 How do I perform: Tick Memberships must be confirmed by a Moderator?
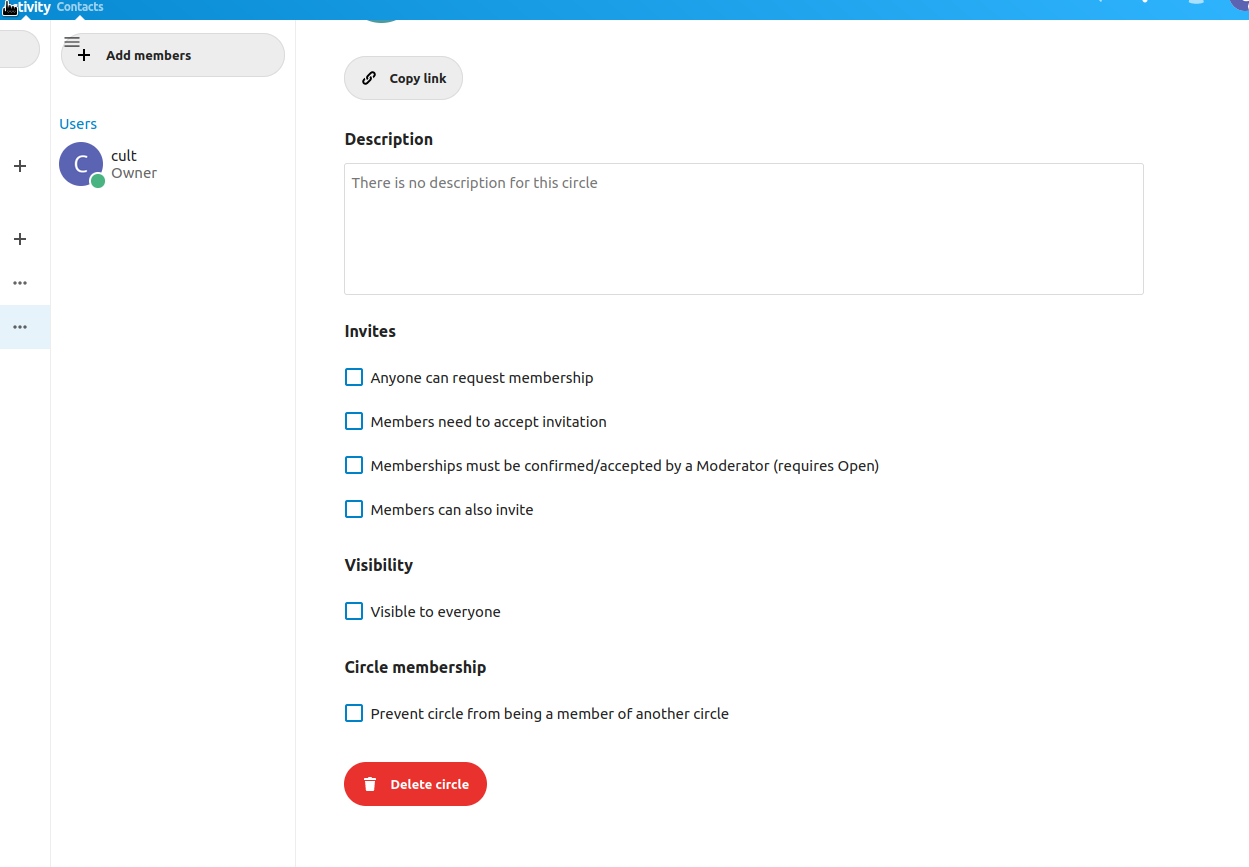[354, 465]
